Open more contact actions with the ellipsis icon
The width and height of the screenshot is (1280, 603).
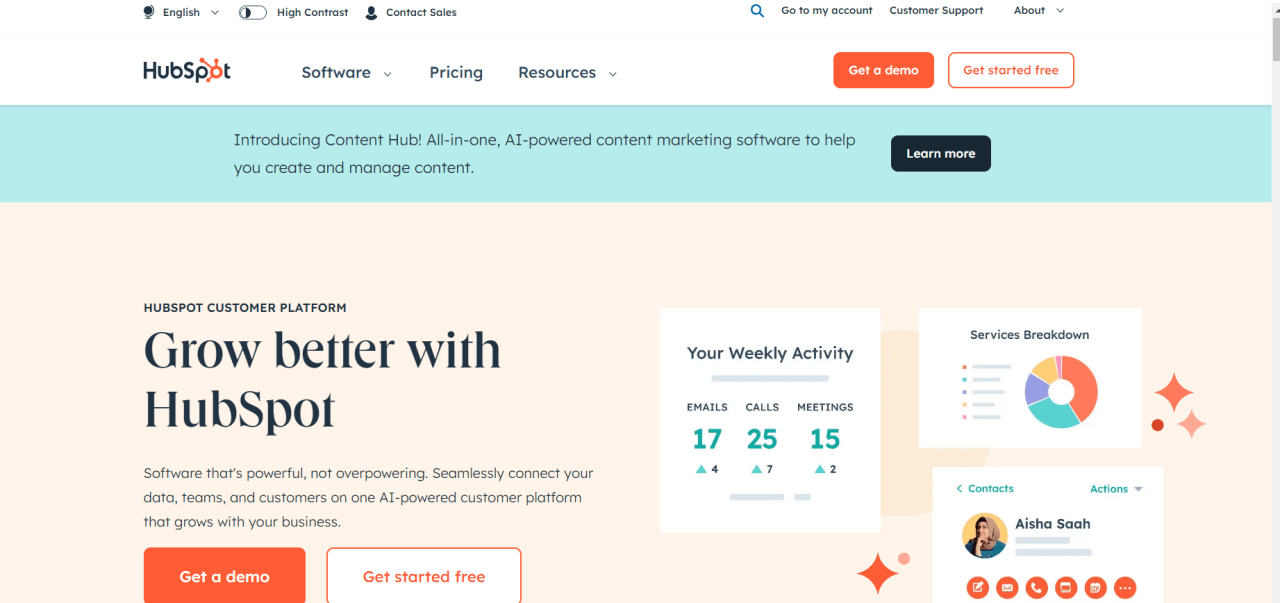[x=1124, y=587]
